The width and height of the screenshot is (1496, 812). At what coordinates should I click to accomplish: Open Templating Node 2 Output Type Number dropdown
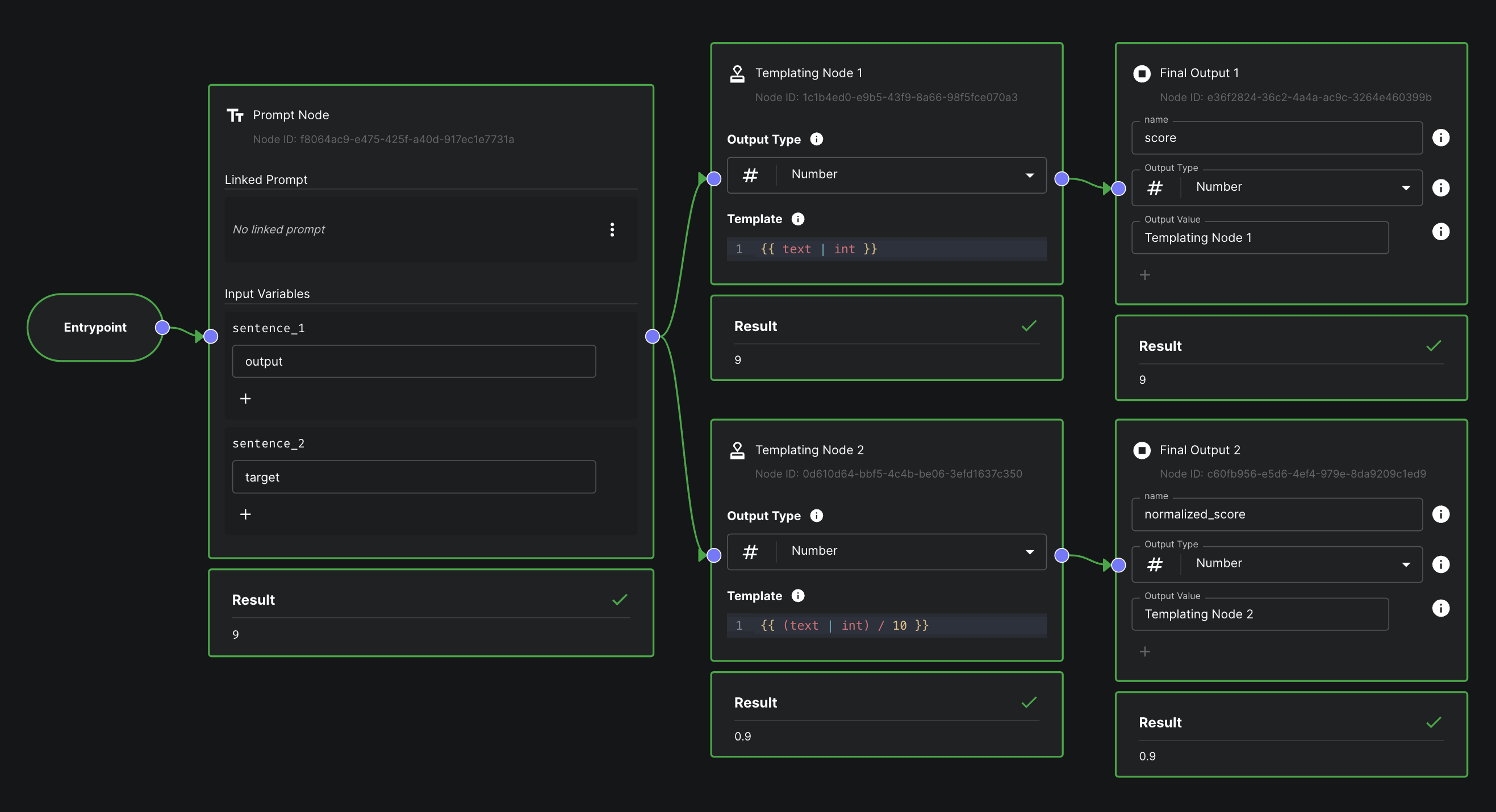pos(886,551)
